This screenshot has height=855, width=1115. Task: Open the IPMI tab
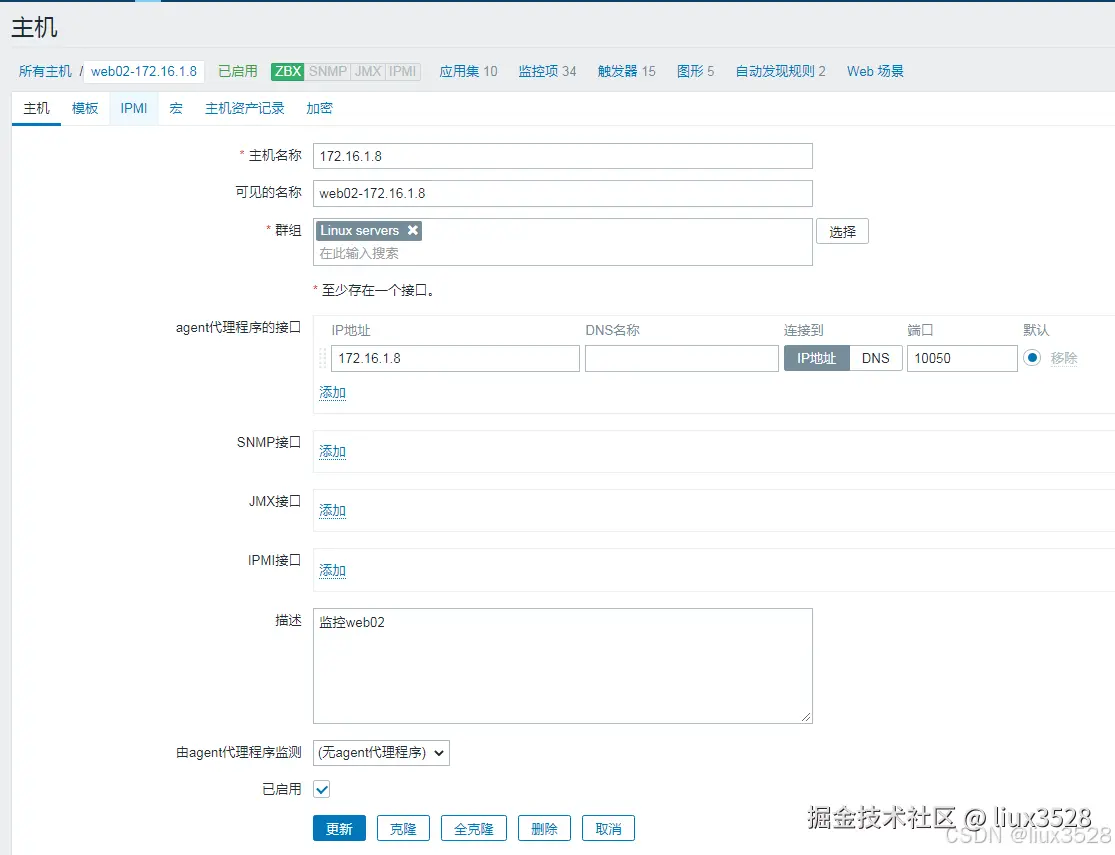[134, 108]
